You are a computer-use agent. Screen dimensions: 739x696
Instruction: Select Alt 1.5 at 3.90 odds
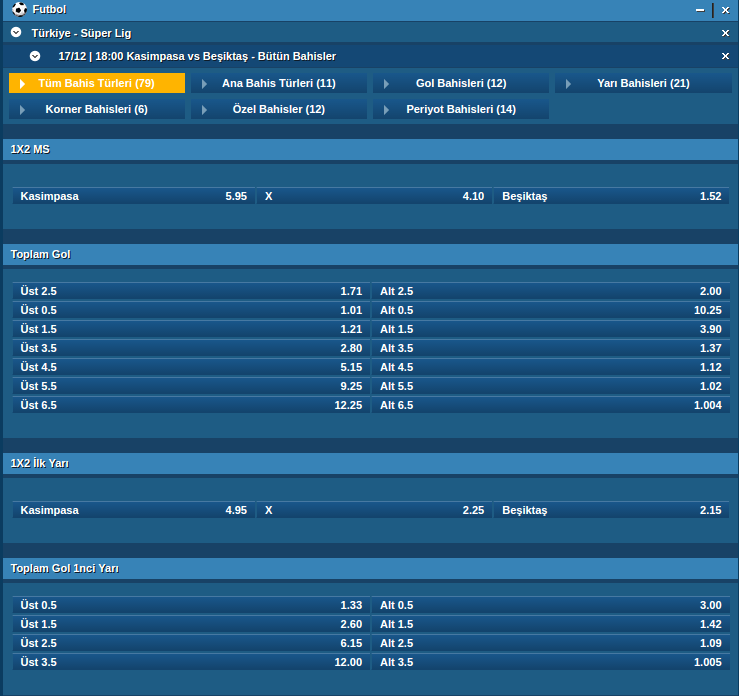(x=550, y=329)
